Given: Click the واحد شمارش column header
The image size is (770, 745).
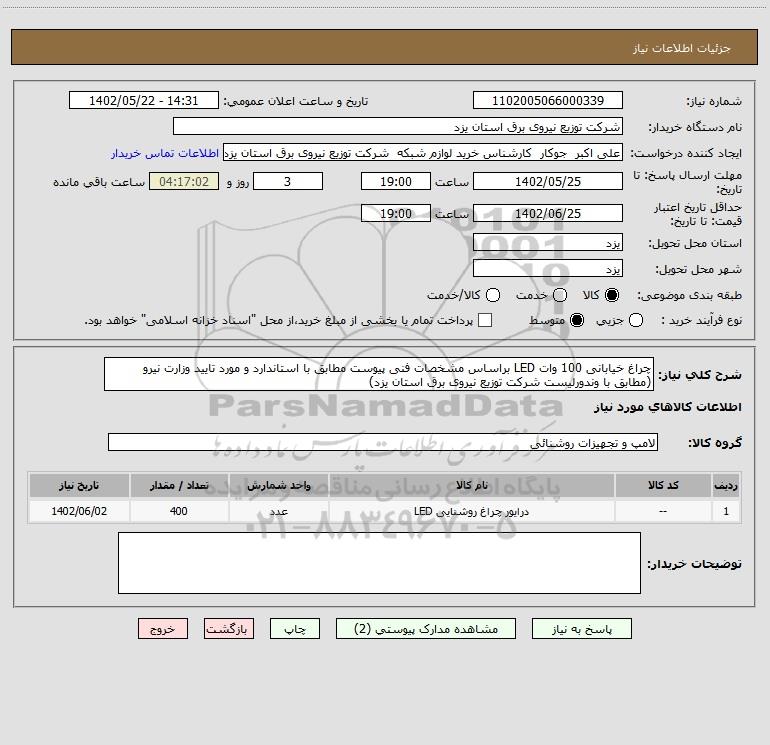Looking at the screenshot, I should [278, 485].
